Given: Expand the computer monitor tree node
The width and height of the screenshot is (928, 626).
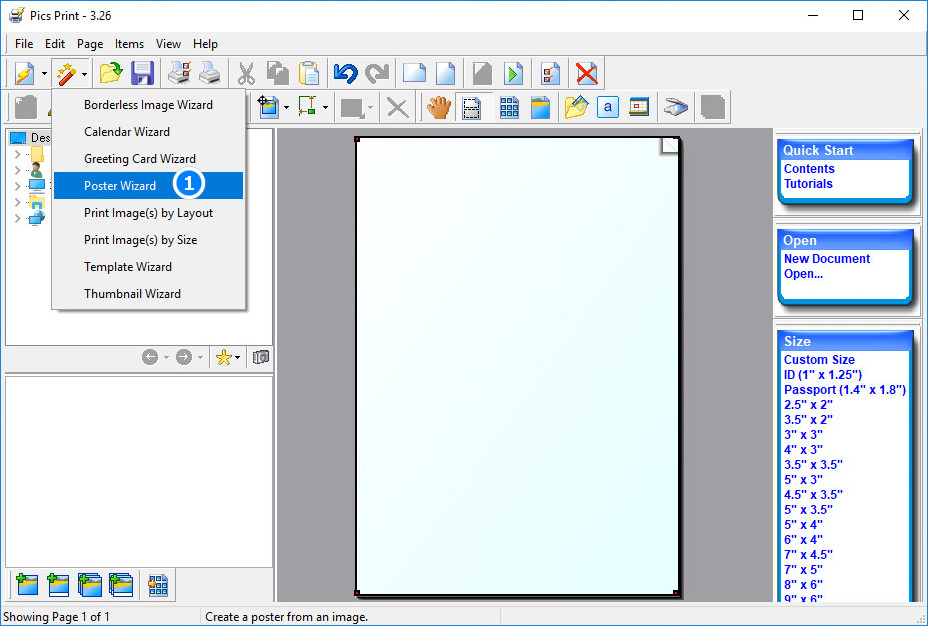Looking at the screenshot, I should coord(17,186).
